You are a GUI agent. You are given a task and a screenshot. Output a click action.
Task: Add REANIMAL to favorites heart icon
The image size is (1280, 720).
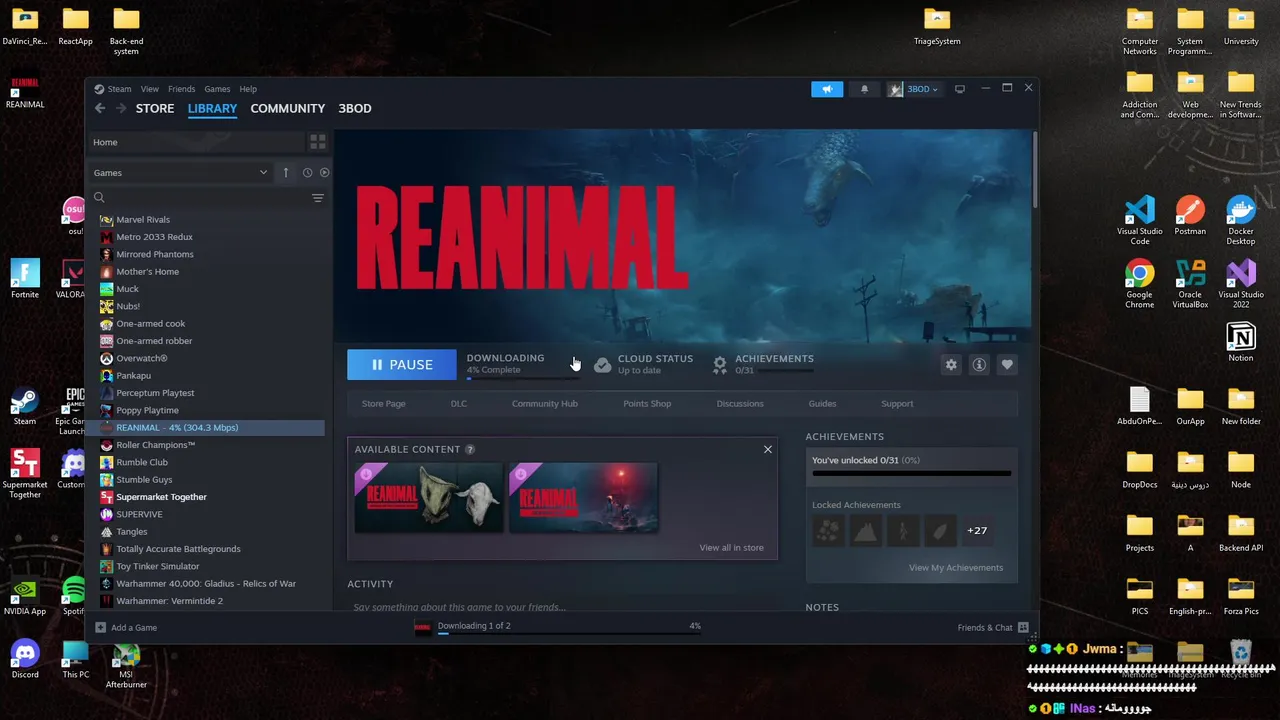point(1007,365)
